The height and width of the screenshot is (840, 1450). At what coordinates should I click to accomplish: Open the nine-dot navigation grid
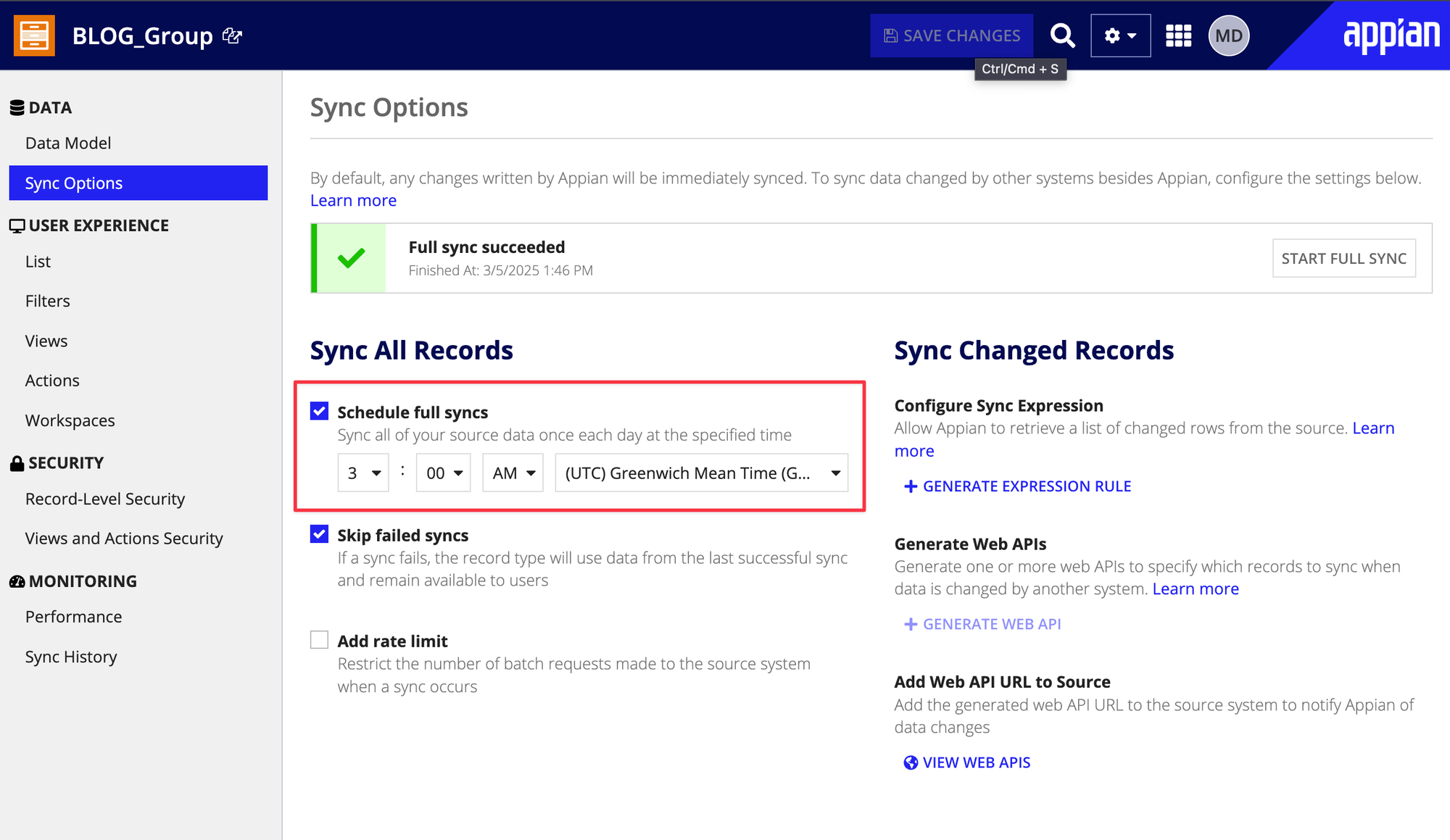(1178, 36)
